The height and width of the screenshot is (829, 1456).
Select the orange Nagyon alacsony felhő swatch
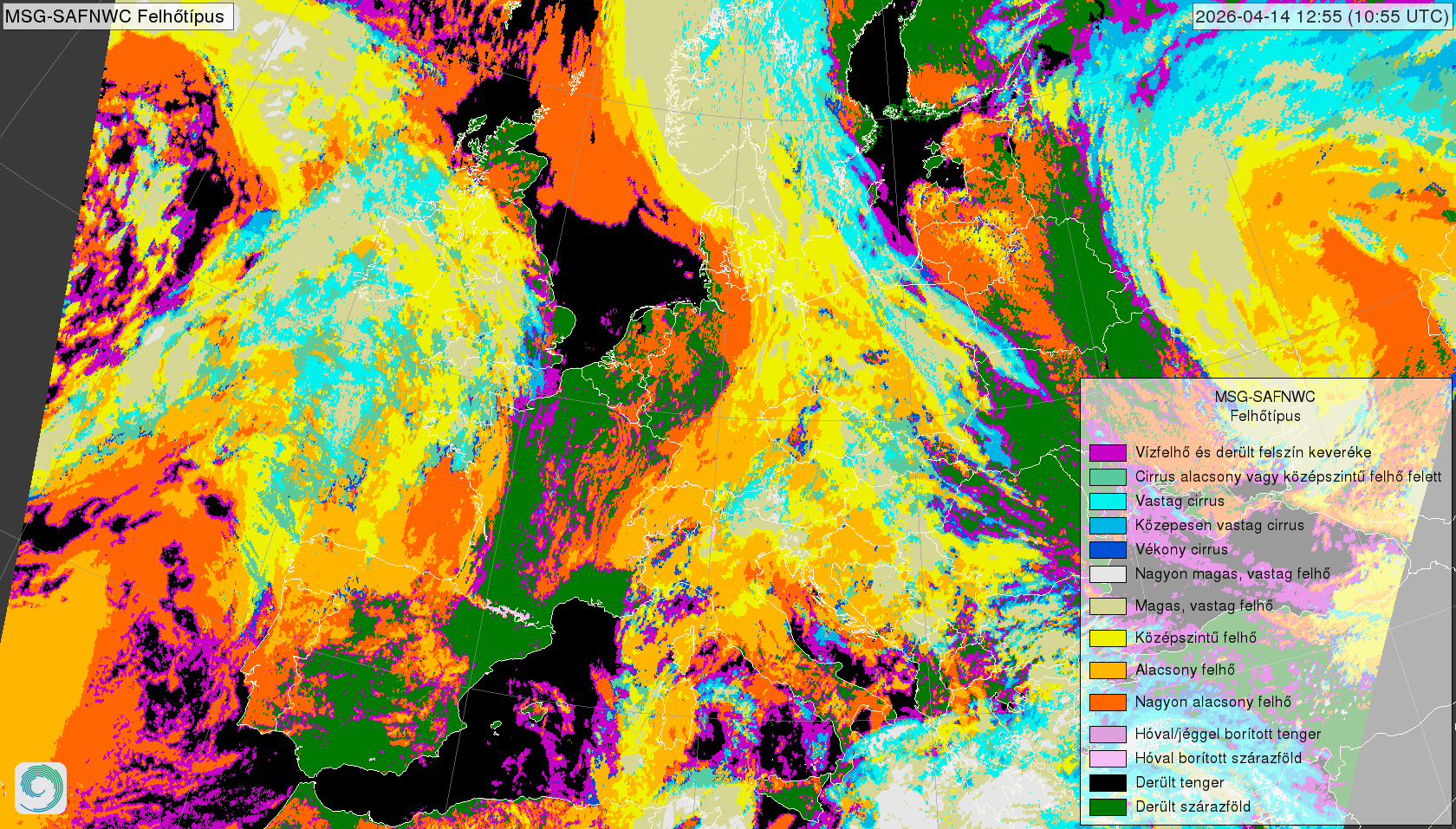pos(1108,702)
